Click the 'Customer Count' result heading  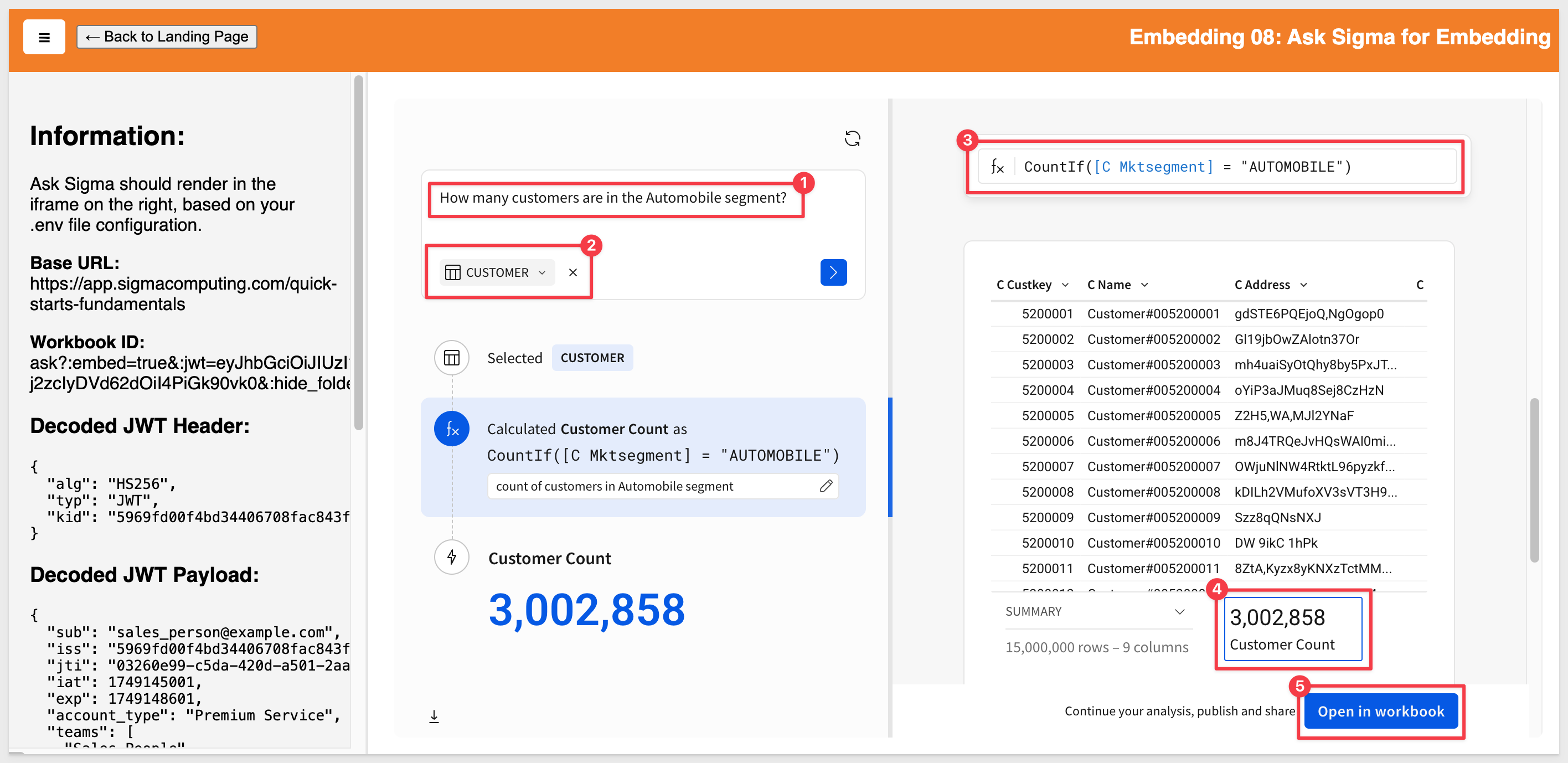click(x=550, y=558)
